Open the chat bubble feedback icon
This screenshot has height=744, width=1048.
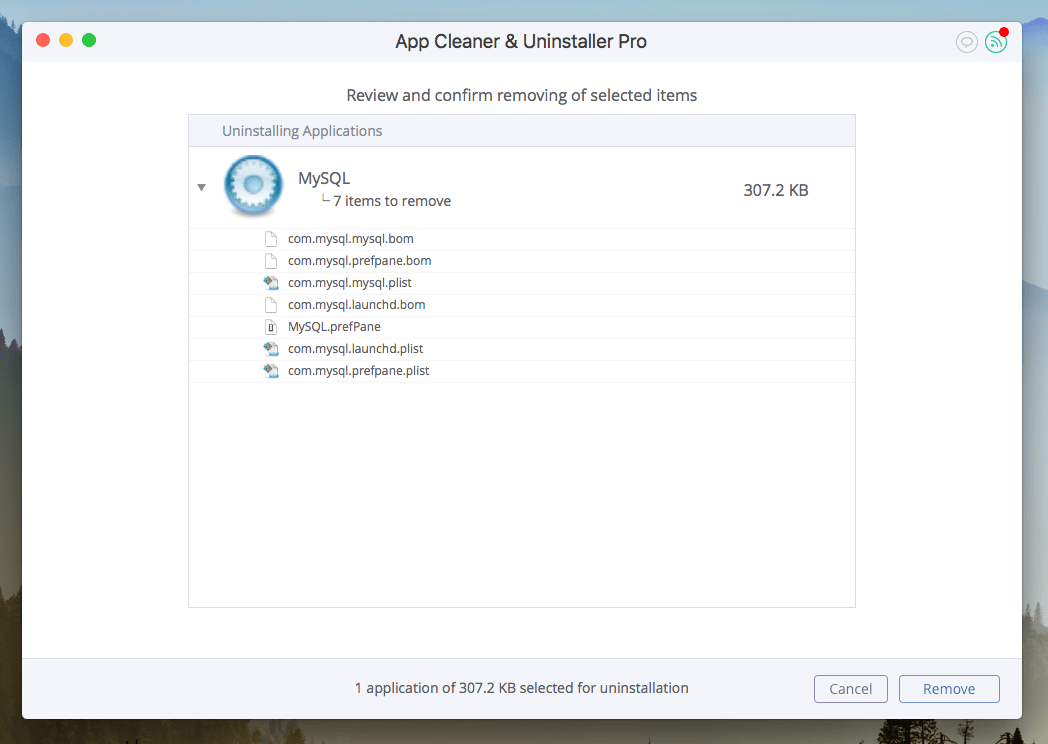pyautogui.click(x=966, y=42)
